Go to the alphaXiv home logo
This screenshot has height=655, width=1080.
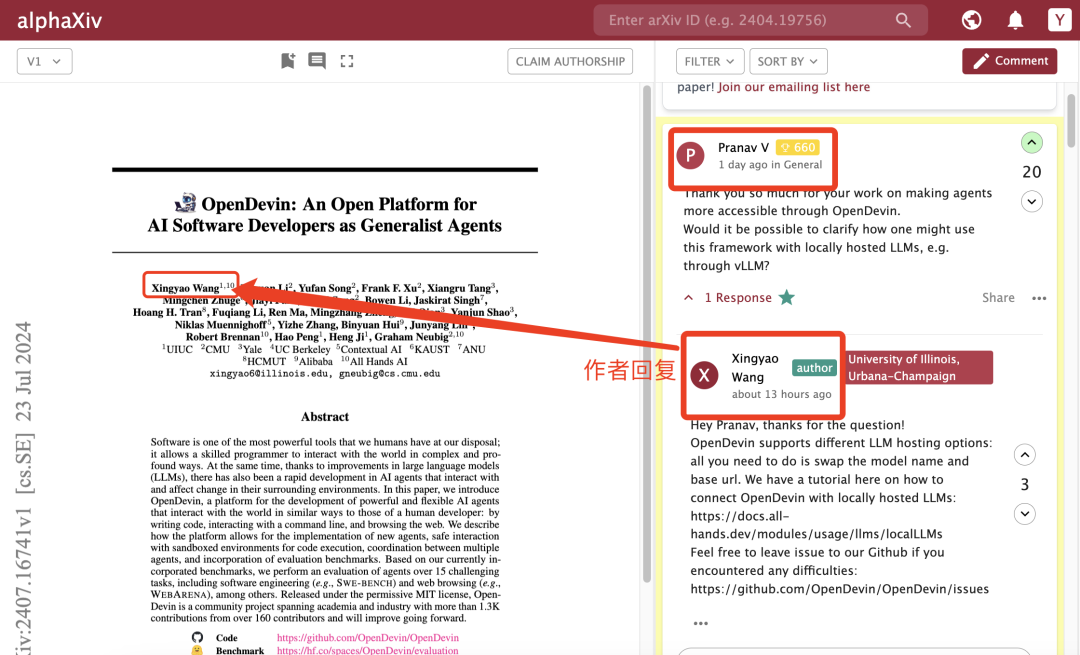point(59,21)
